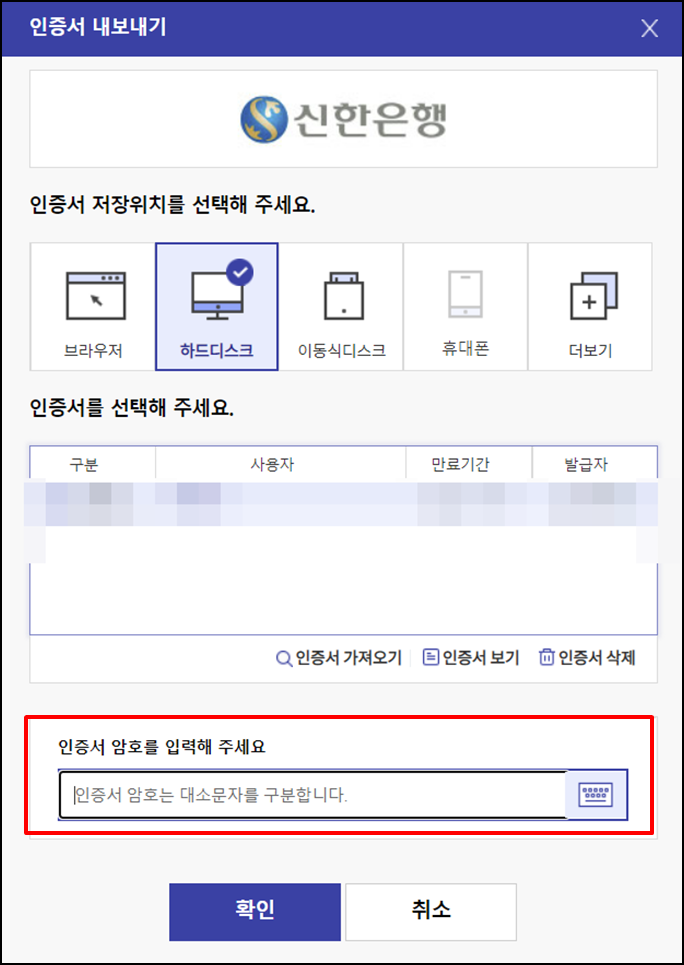
Task: Click the 구분 column header
Action: (92, 464)
